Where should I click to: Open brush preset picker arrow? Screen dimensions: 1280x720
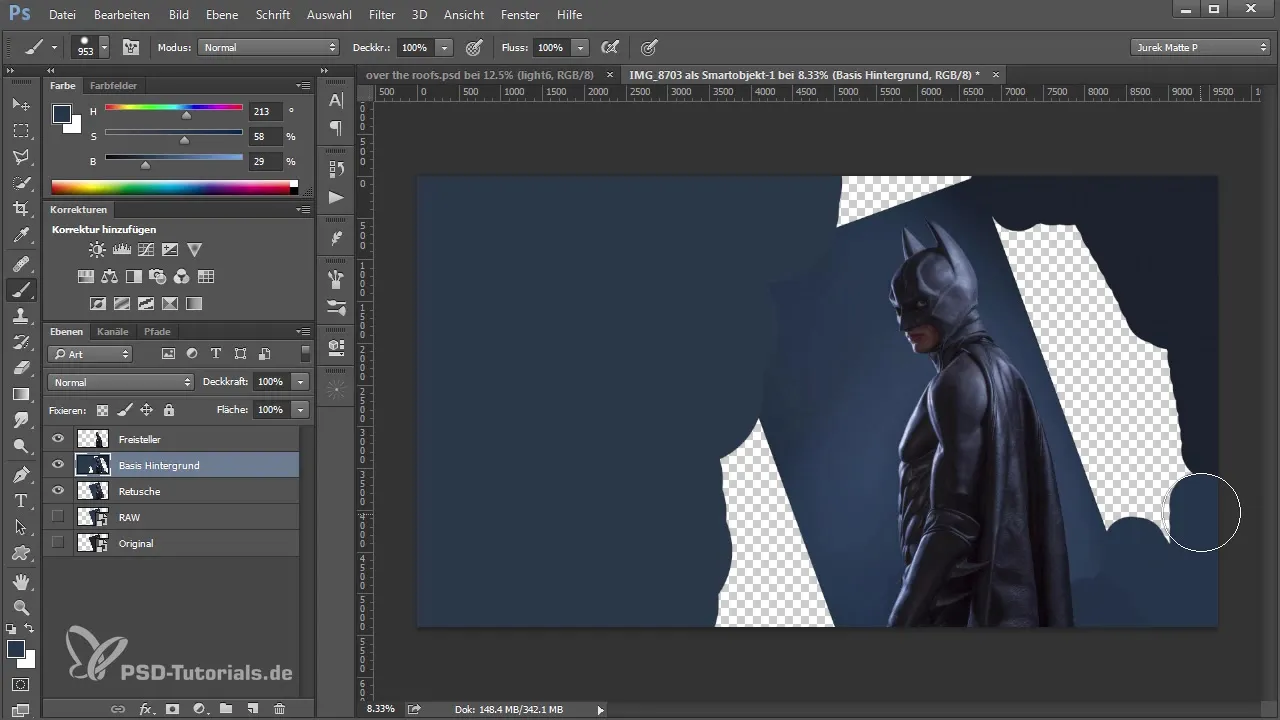coord(104,47)
